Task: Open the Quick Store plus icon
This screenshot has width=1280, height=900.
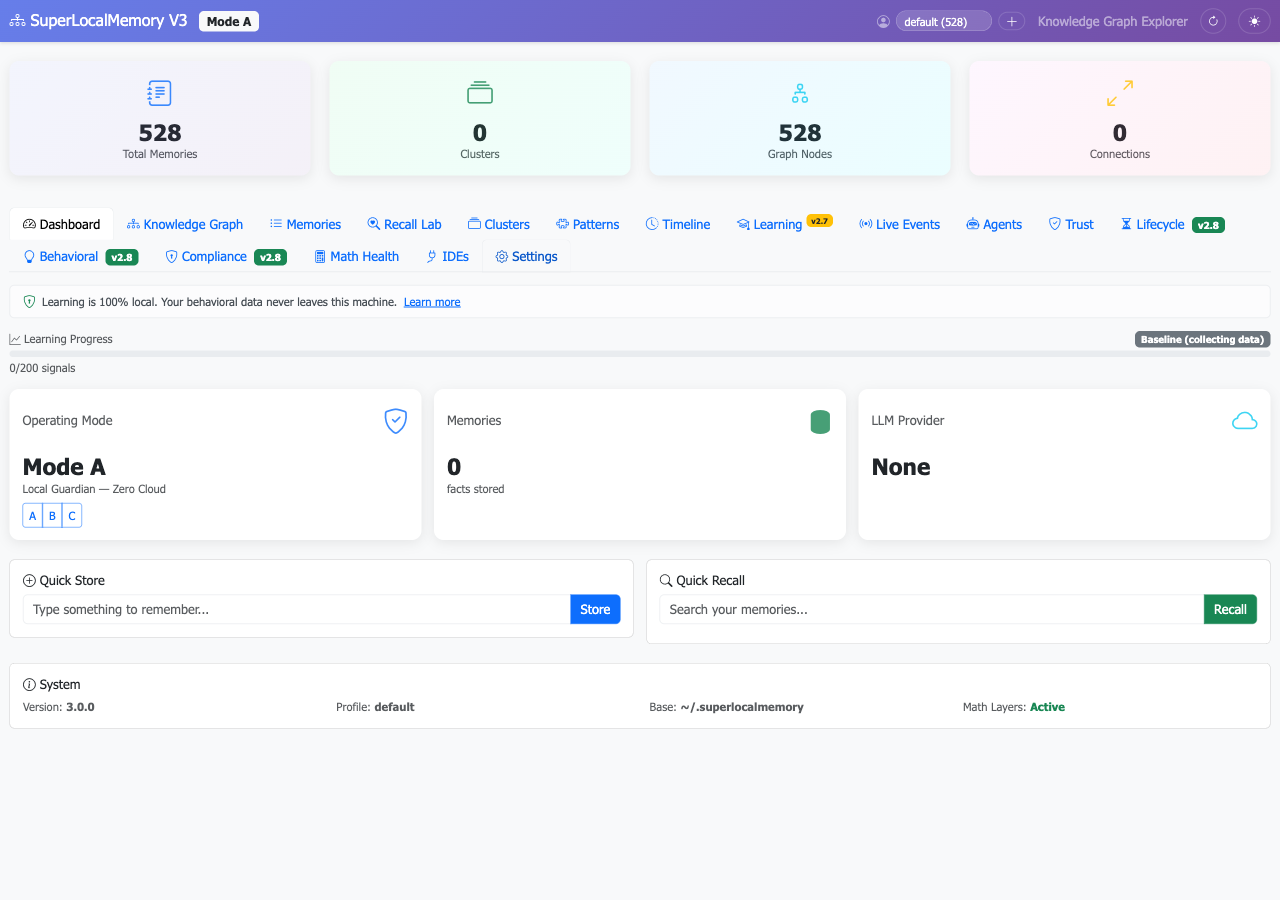Action: pyautogui.click(x=29, y=580)
